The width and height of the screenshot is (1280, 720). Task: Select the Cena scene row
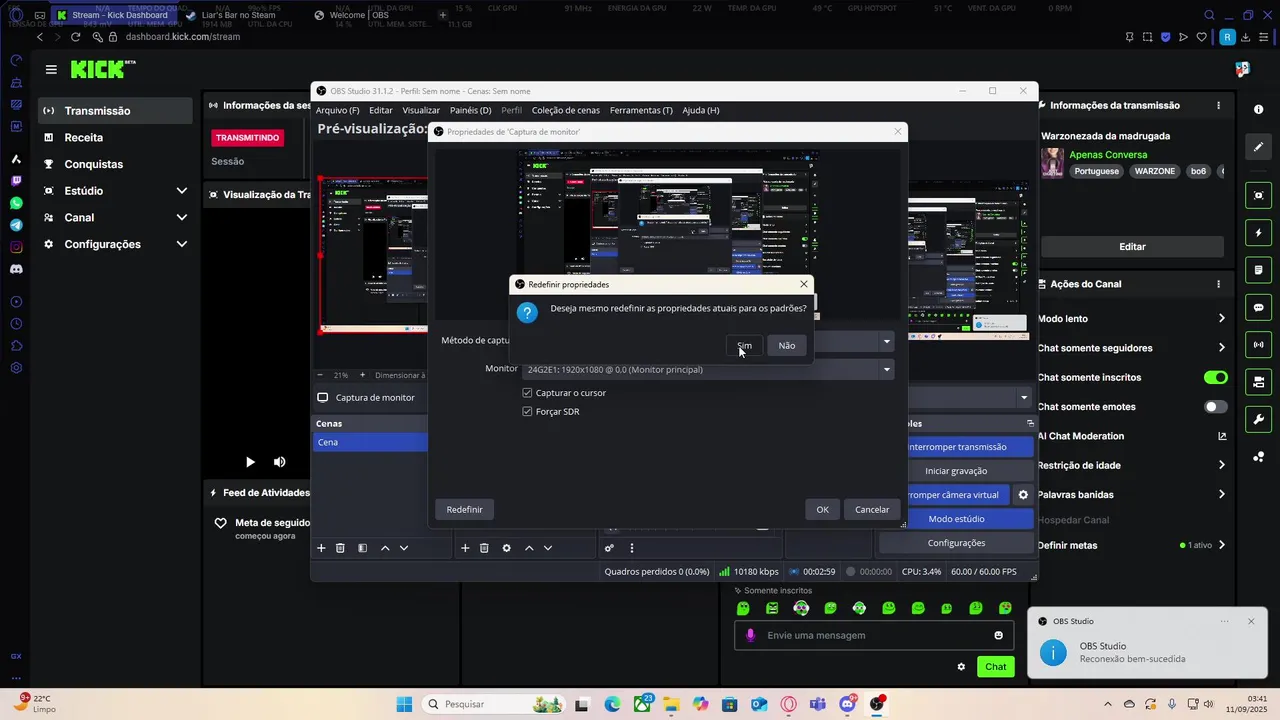(x=370, y=442)
